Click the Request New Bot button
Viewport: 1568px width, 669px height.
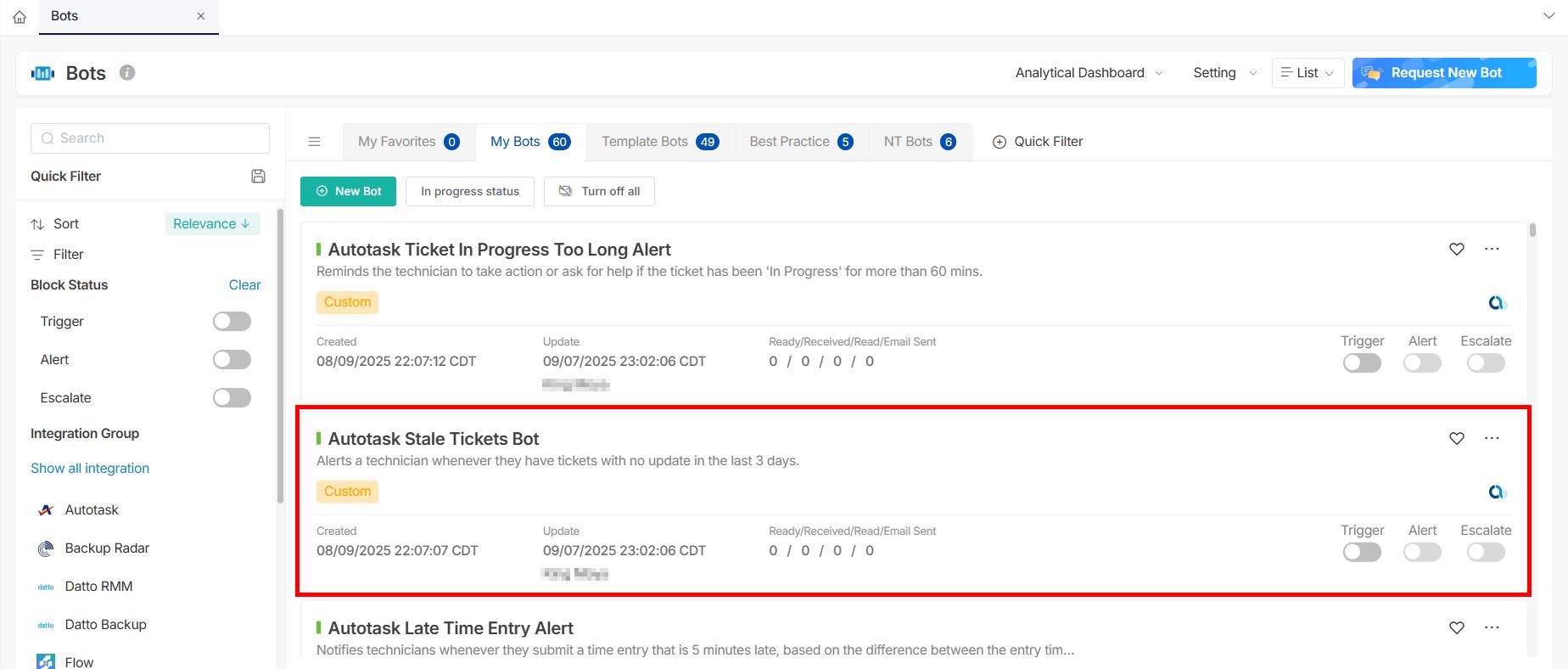point(1444,73)
